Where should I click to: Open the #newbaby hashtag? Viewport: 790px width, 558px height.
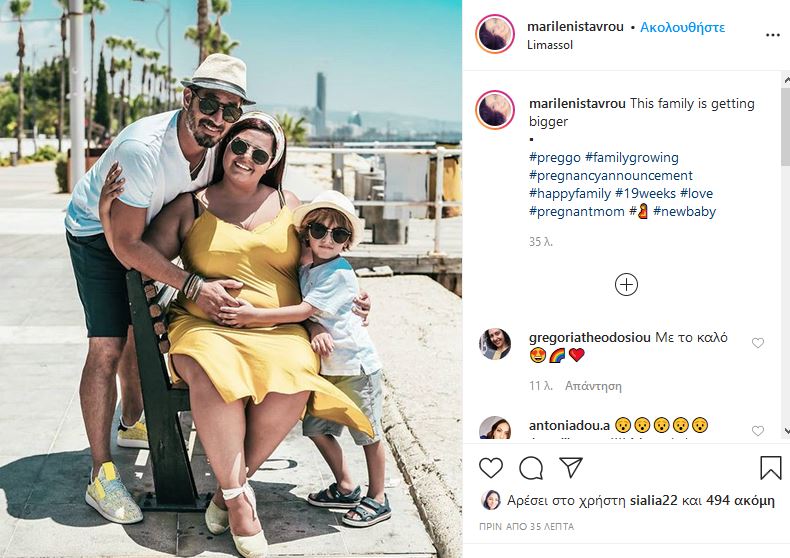coord(684,212)
